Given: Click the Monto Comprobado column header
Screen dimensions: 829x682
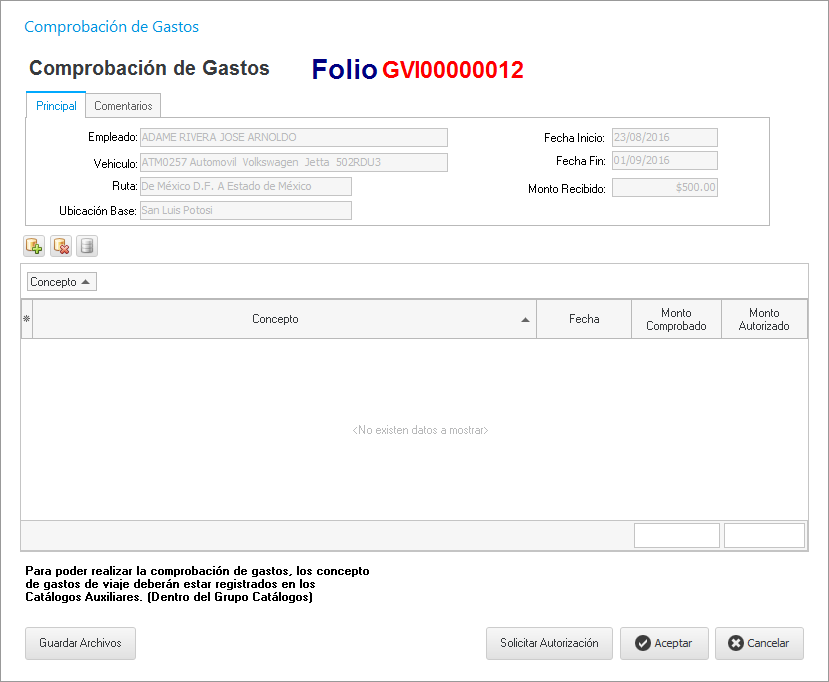Looking at the screenshot, I should [676, 319].
